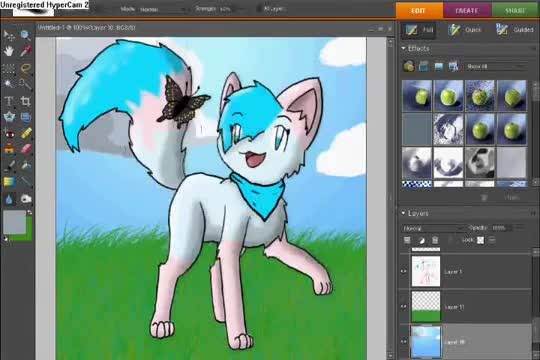540x360 pixels.
Task: Select the Lasso tool
Action: pyautogui.click(x=25, y=68)
